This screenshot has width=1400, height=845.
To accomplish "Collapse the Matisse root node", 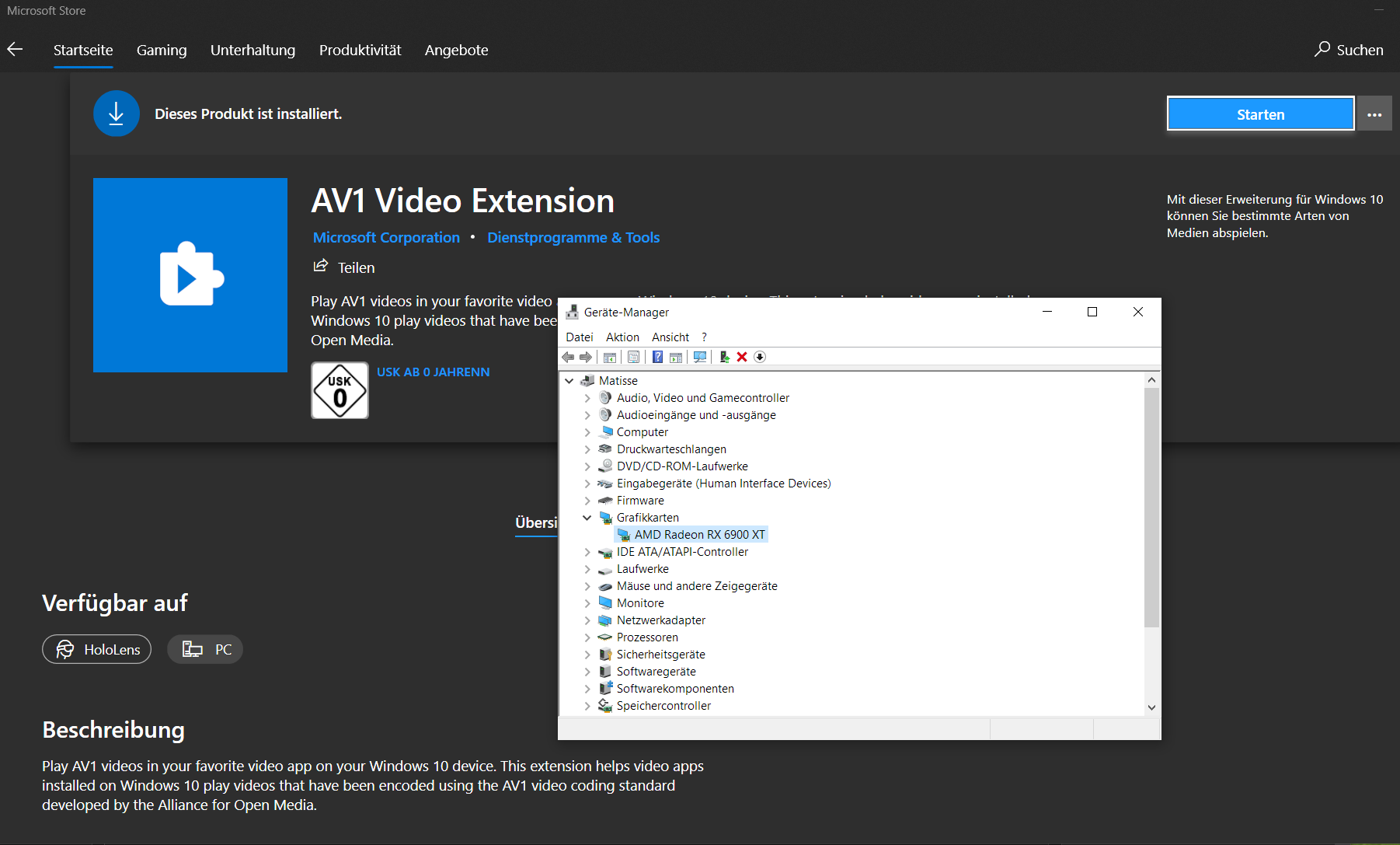I will tap(569, 380).
